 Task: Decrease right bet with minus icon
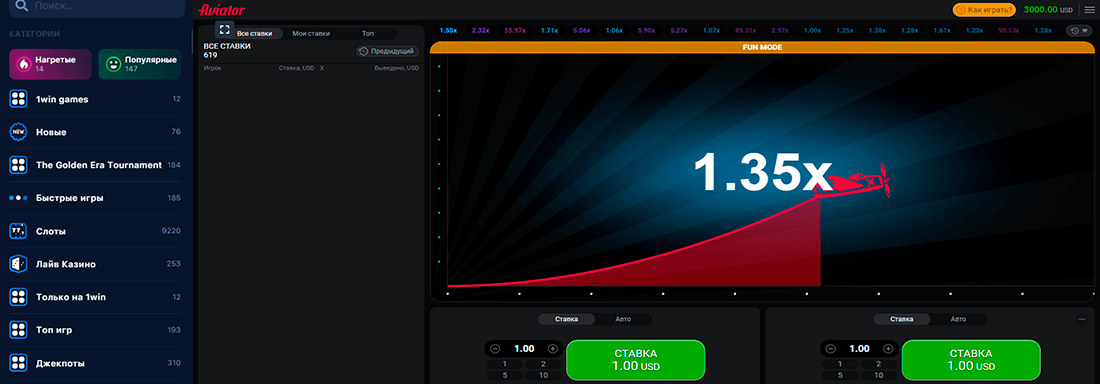(831, 349)
